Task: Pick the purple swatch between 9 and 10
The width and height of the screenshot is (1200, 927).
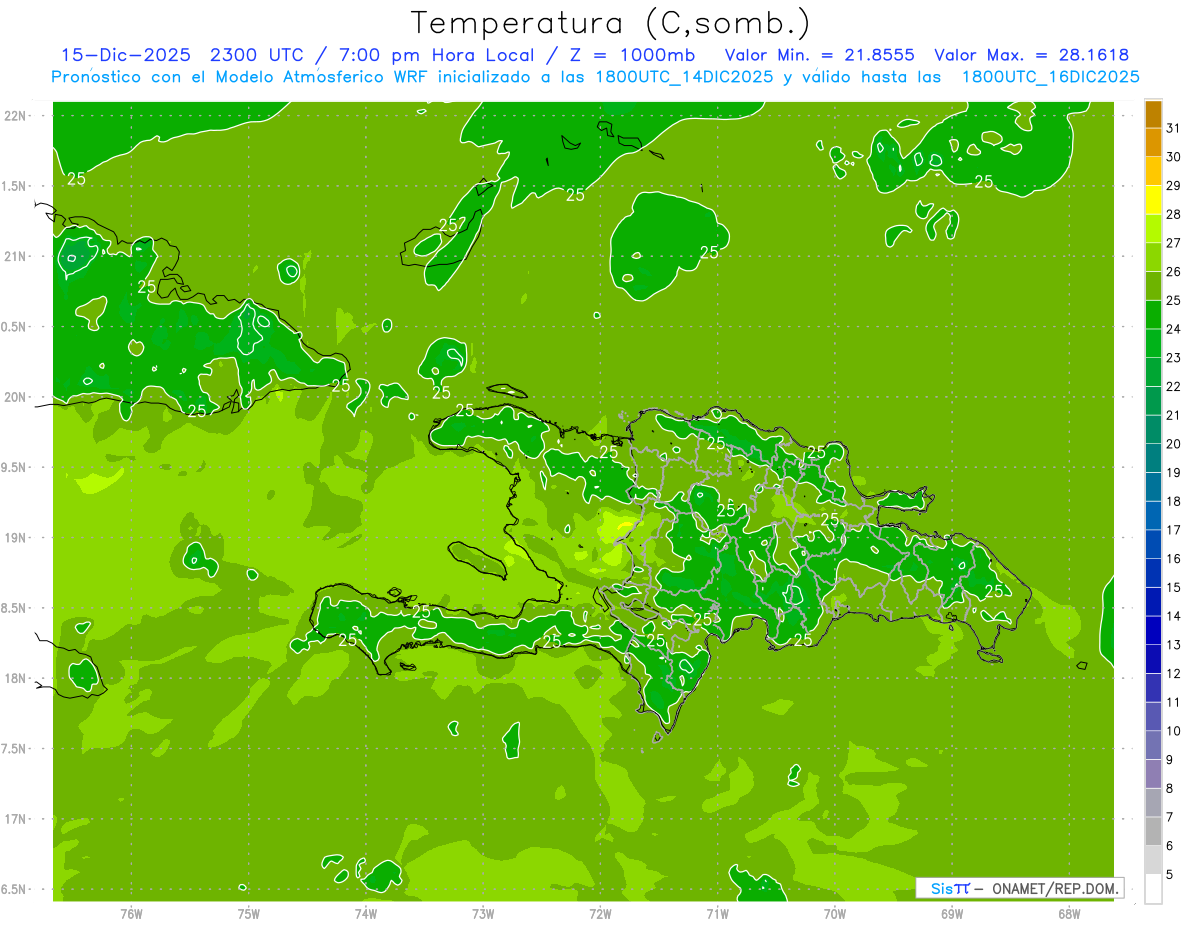Action: (x=1153, y=745)
